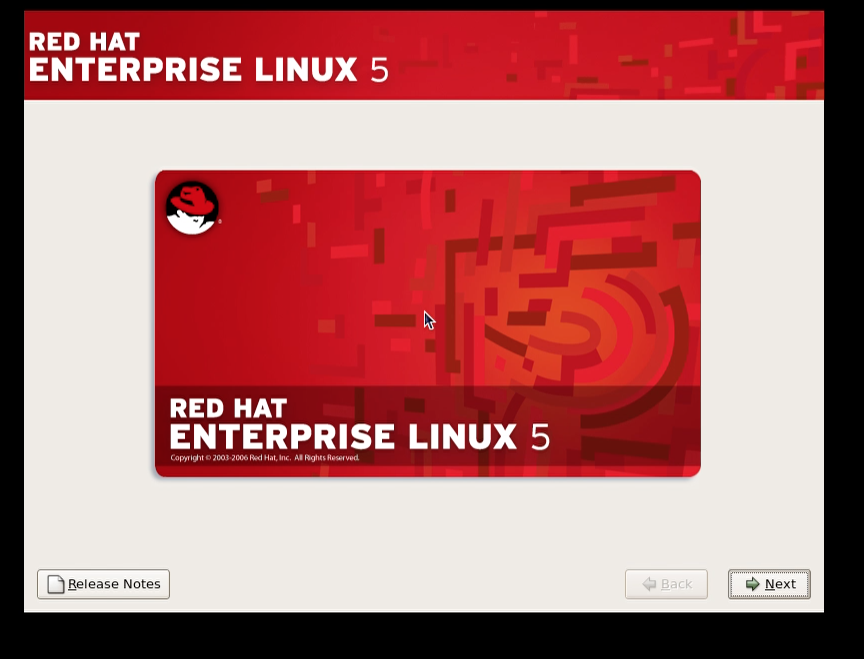
Task: Click the disabled Back button
Action: click(666, 584)
